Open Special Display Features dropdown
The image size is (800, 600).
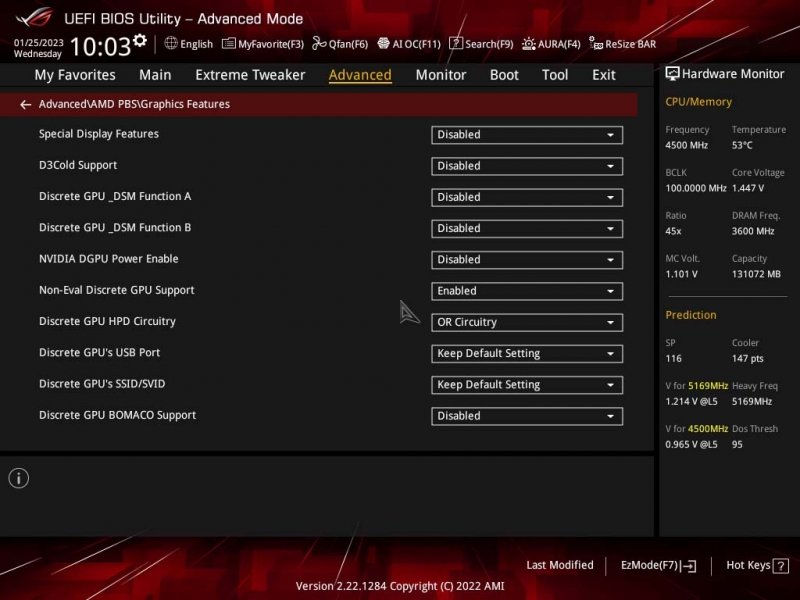point(527,135)
